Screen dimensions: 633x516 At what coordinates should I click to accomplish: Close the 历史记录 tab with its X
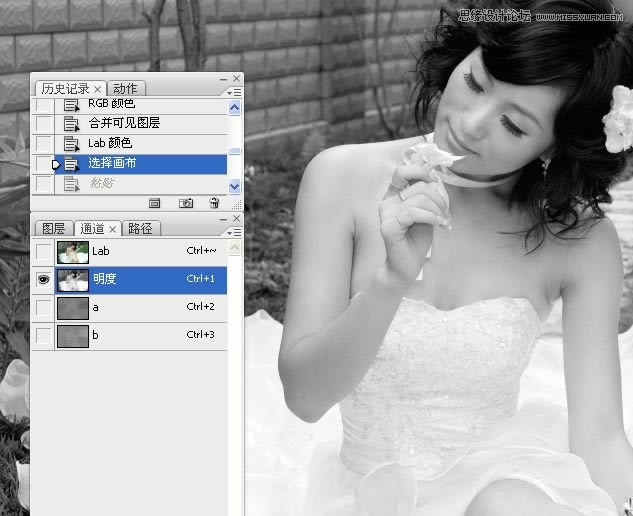tap(97, 89)
